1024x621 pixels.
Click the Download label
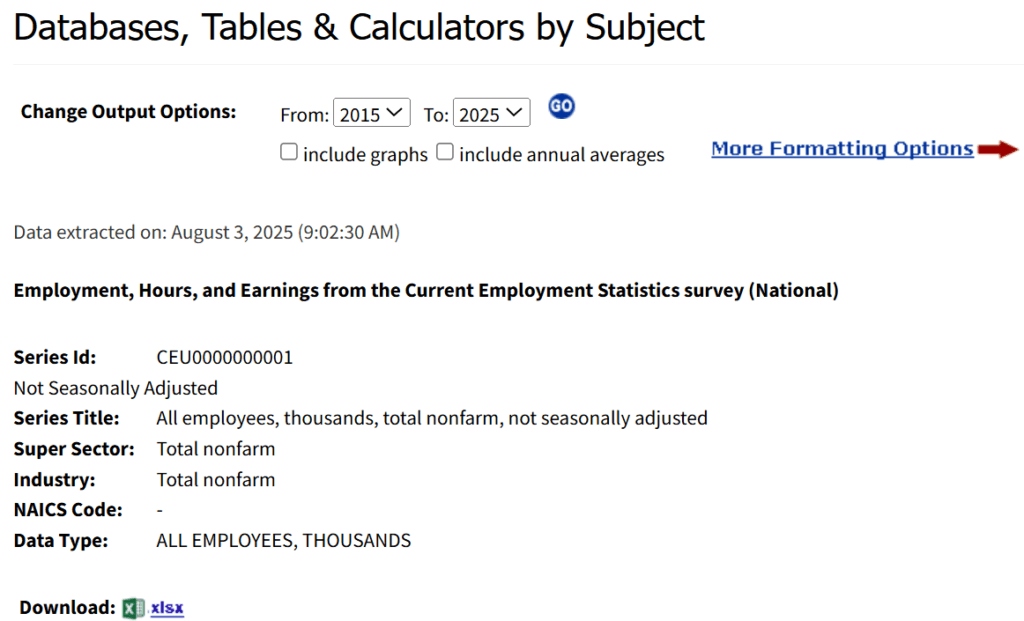point(67,607)
